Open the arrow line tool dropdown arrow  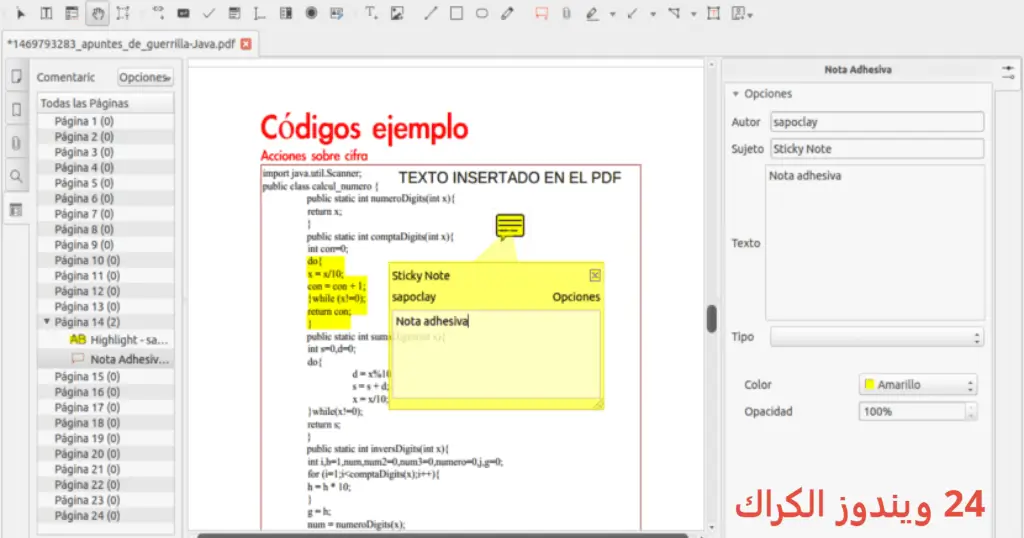click(x=652, y=14)
